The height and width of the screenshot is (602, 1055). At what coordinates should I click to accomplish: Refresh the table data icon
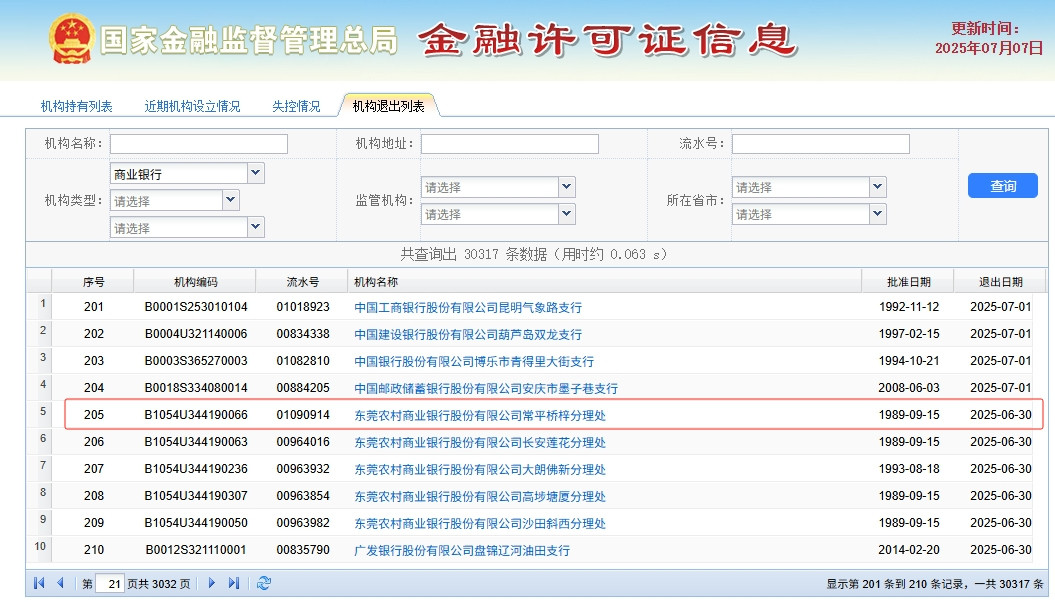(264, 583)
